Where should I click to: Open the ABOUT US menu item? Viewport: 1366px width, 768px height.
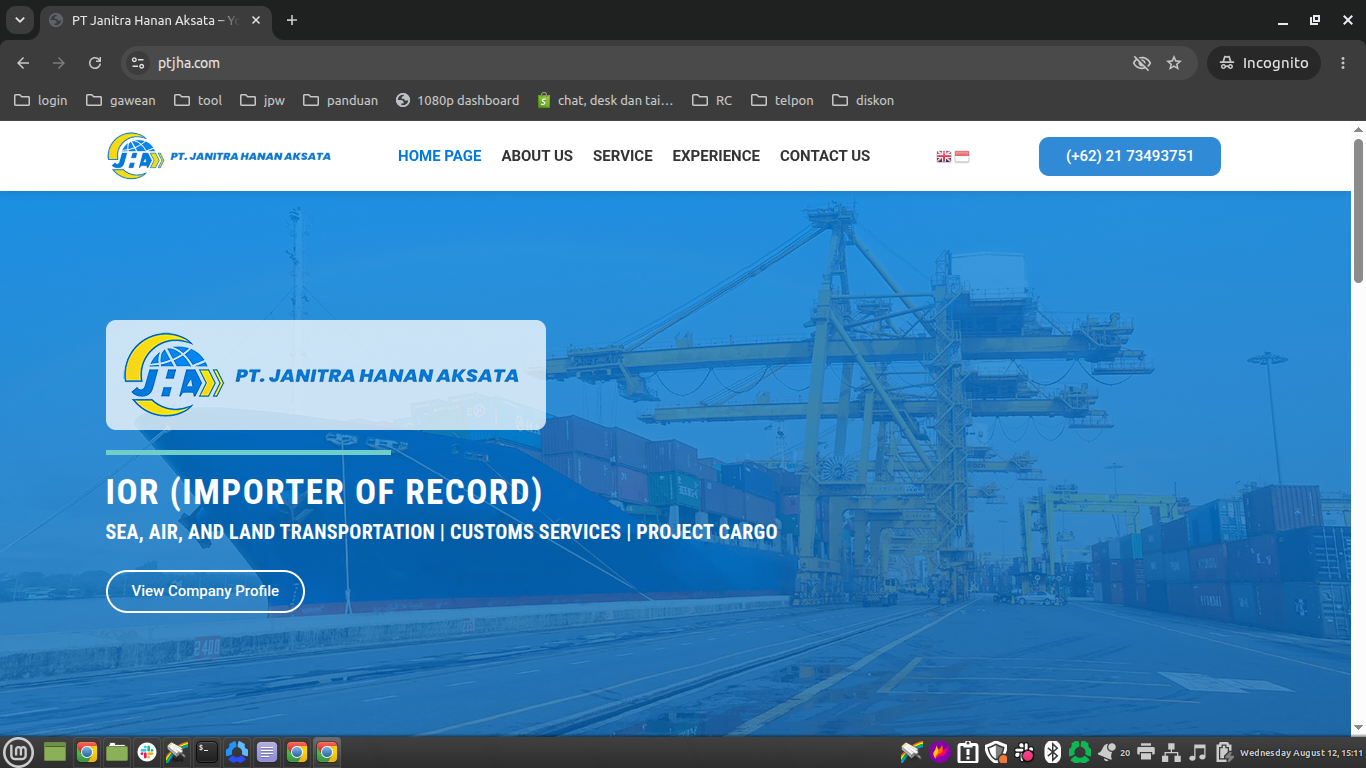537,156
